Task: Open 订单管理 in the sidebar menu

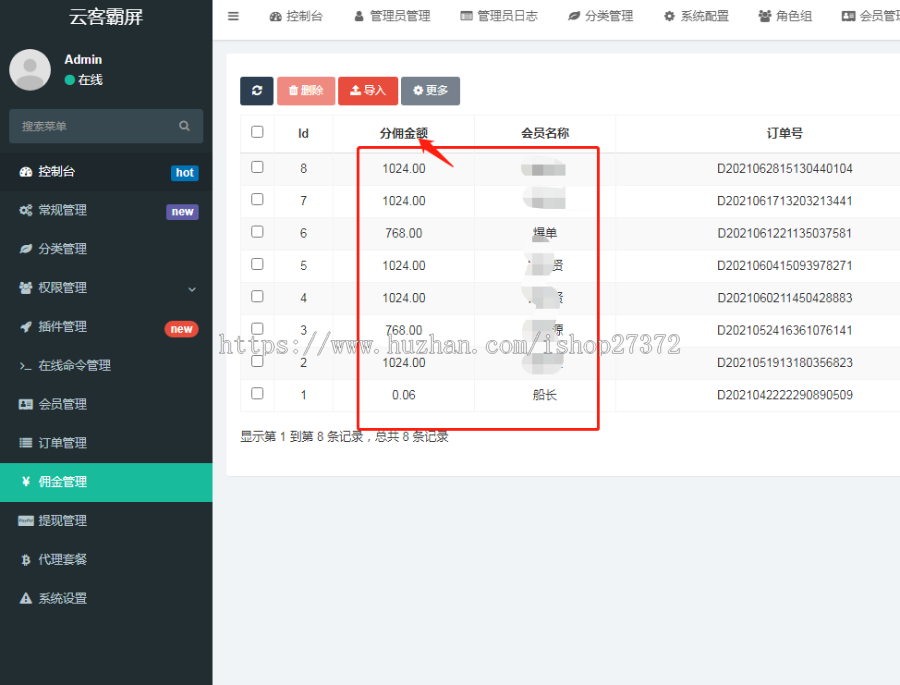Action: [x=106, y=443]
